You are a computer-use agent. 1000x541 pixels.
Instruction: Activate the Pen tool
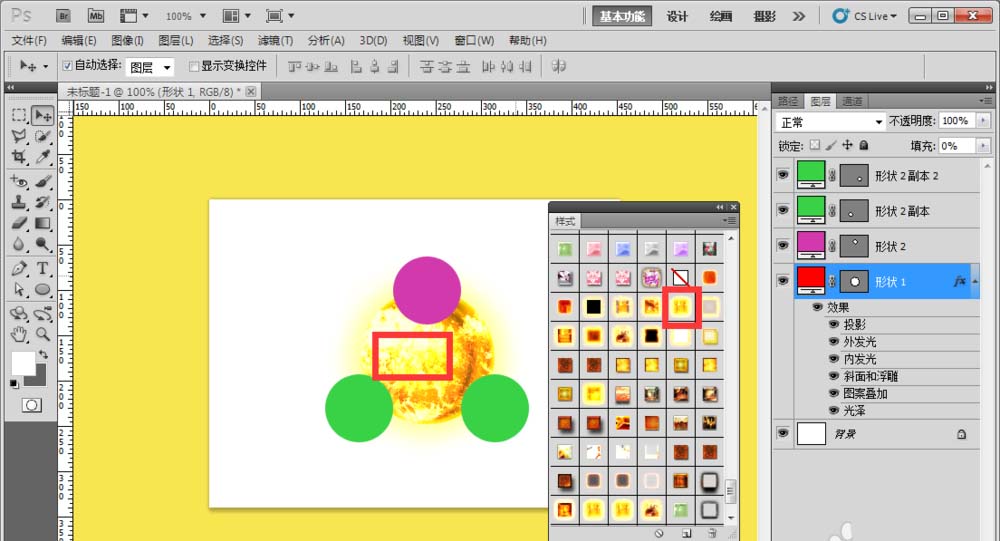click(x=19, y=268)
